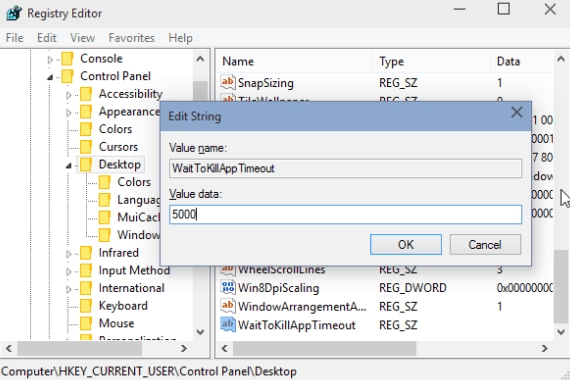Screen dimensions: 570x380
Task: Open the Edit menu
Action: coord(47,38)
